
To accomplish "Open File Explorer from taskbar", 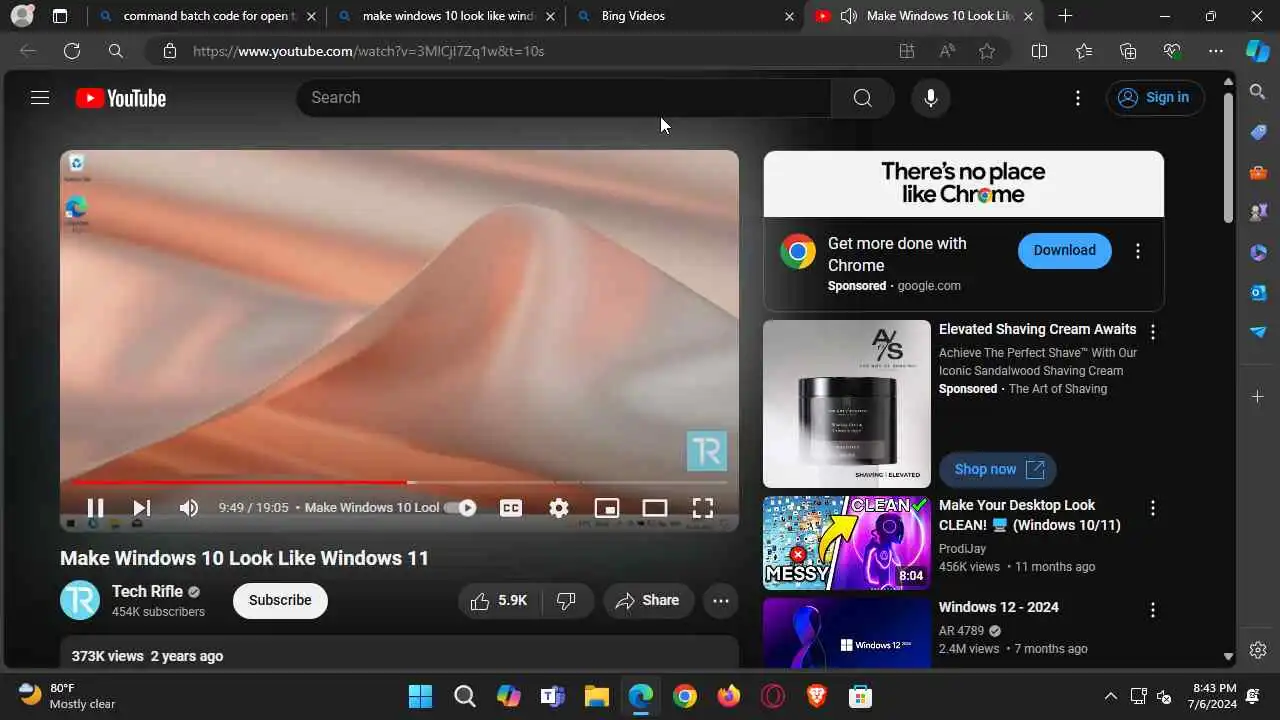I will click(x=597, y=696).
